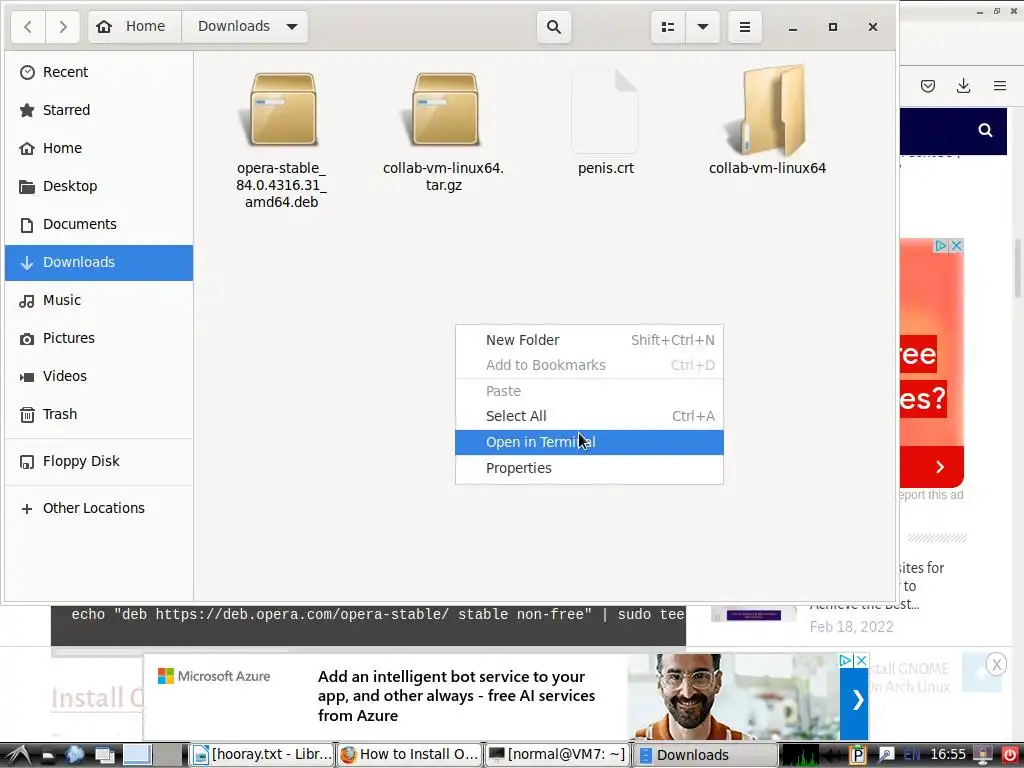Click the EN keyboard layout indicator
Image resolution: width=1024 pixels, height=768 pixels.
click(x=912, y=755)
